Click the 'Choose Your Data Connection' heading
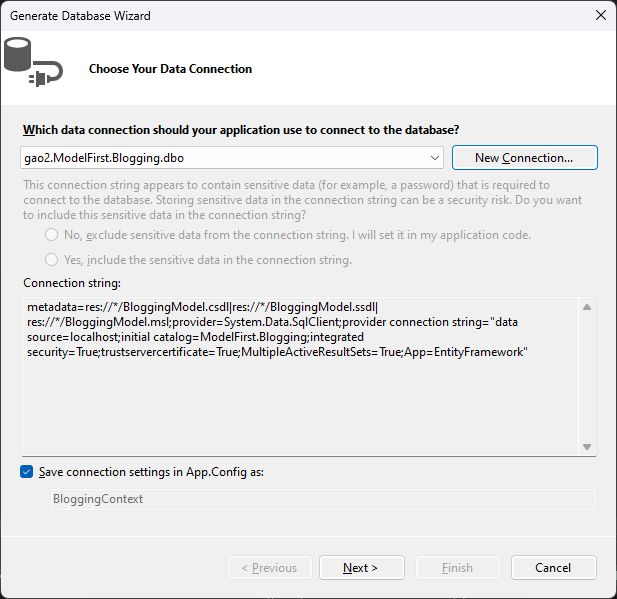This screenshot has height=599, width=617. (170, 69)
